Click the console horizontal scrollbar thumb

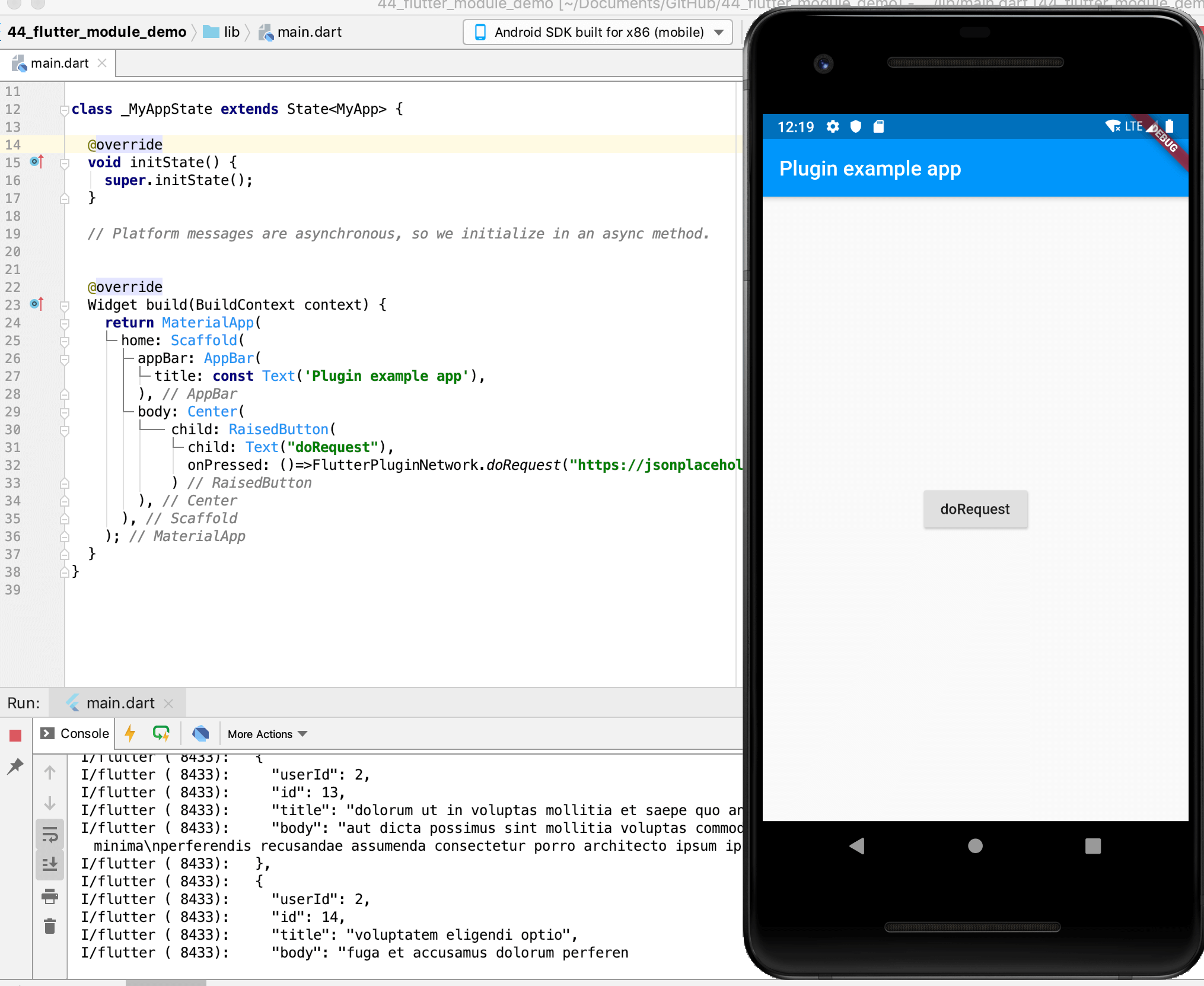pyautogui.click(x=166, y=982)
